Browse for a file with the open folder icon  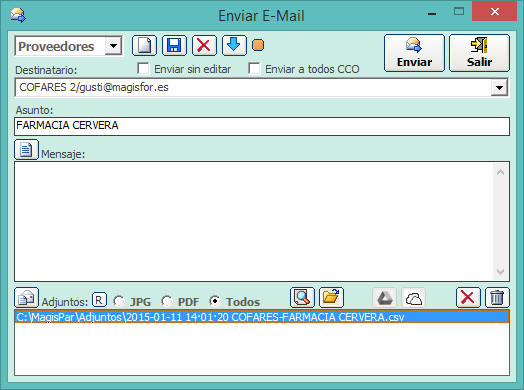point(331,297)
